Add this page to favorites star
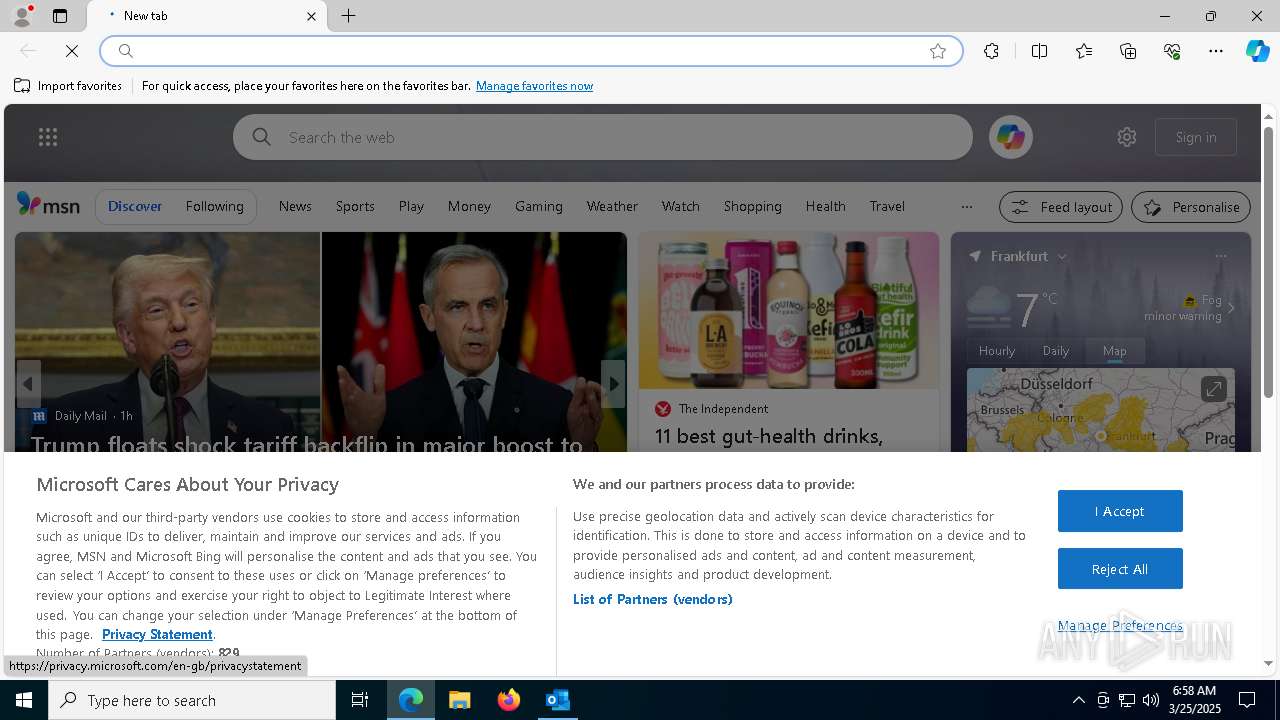The width and height of the screenshot is (1280, 720). pos(938,51)
